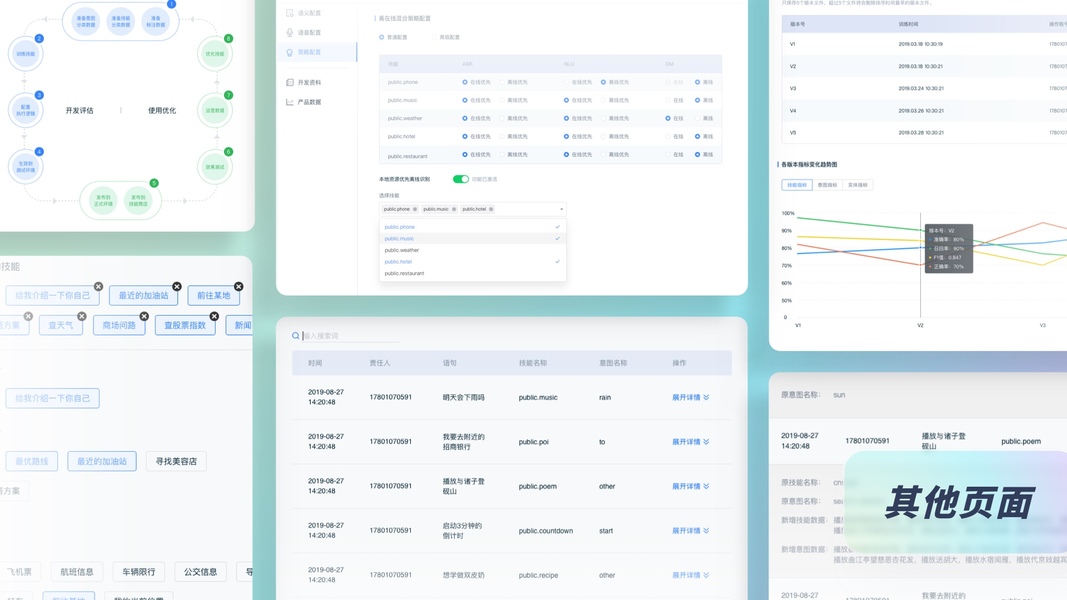The image size is (1067, 600).
Task: Expand 展开详情 for the public.recipe row
Action: tap(691, 575)
